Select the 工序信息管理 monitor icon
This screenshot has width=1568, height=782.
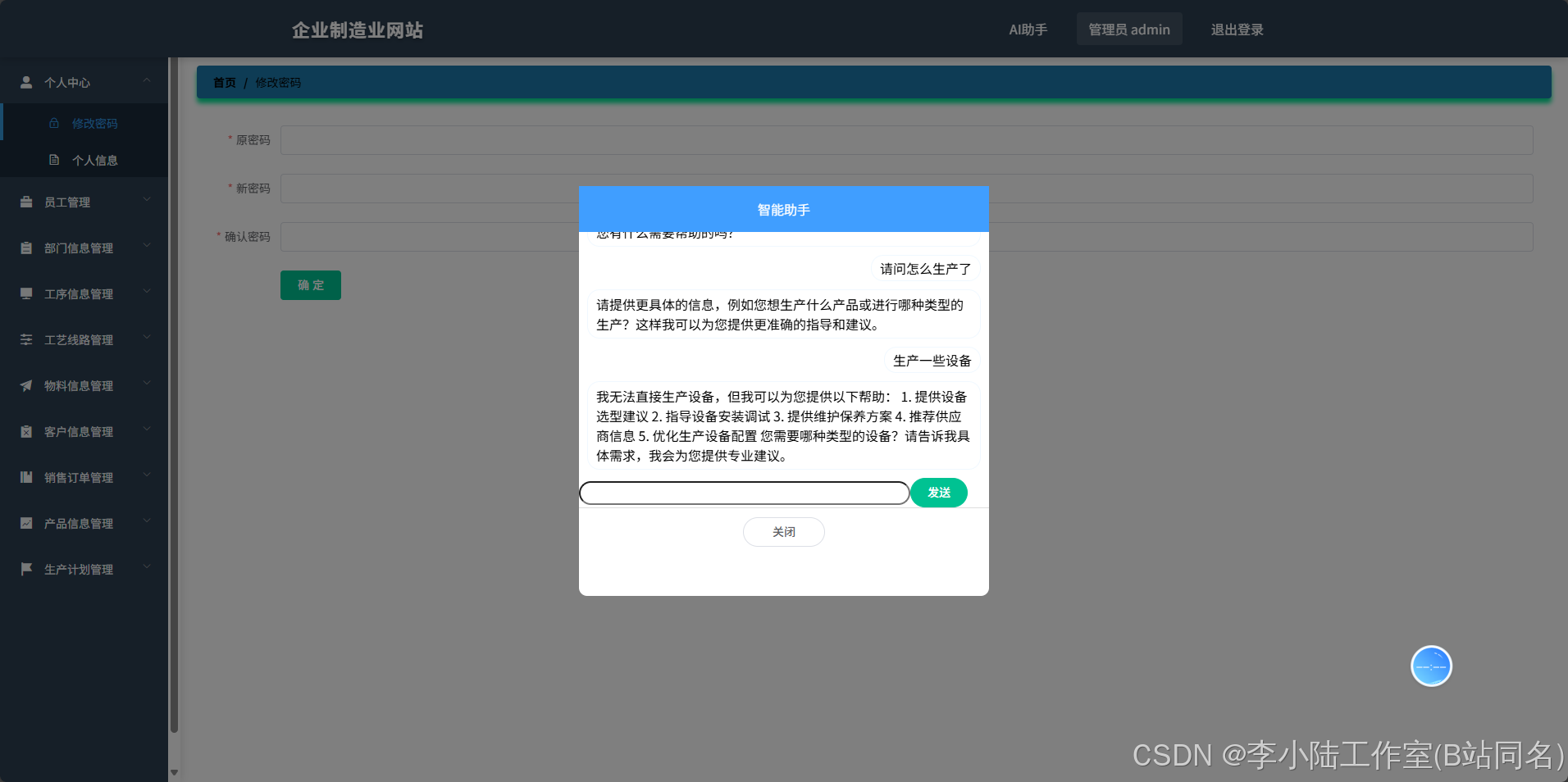coord(25,293)
